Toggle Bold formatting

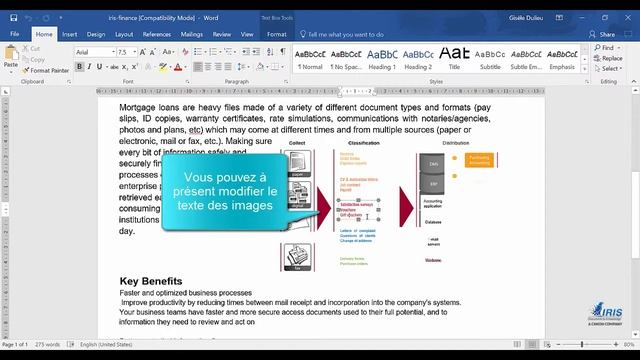(79, 67)
